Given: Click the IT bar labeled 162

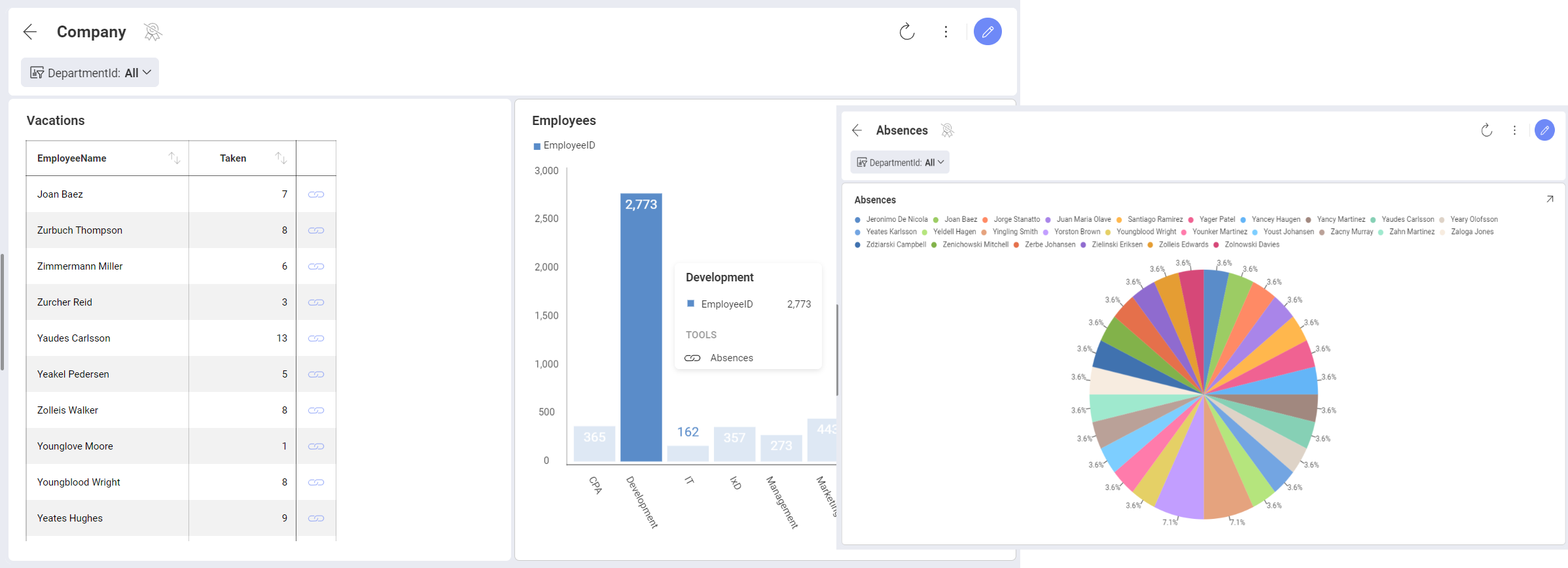Looking at the screenshot, I should (688, 453).
